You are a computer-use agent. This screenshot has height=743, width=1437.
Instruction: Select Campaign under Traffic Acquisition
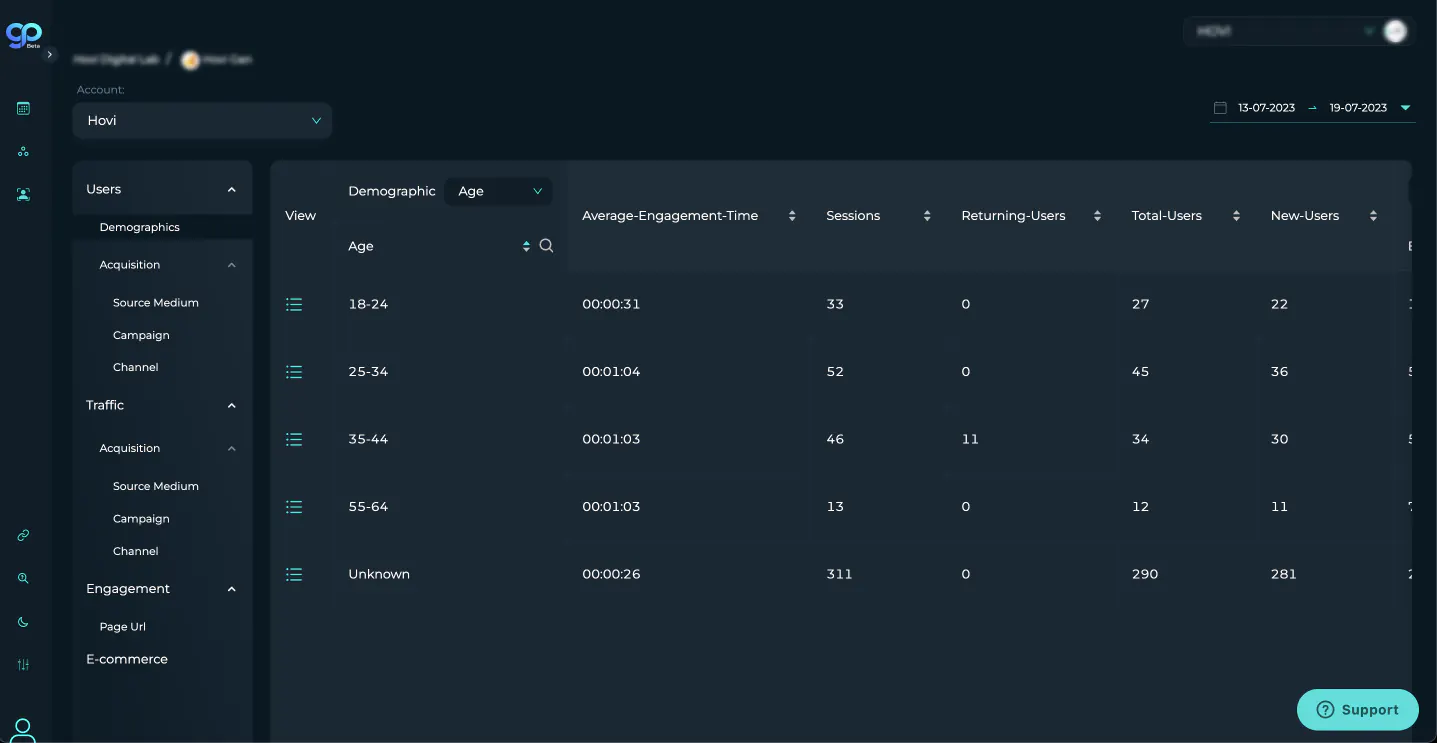141,519
